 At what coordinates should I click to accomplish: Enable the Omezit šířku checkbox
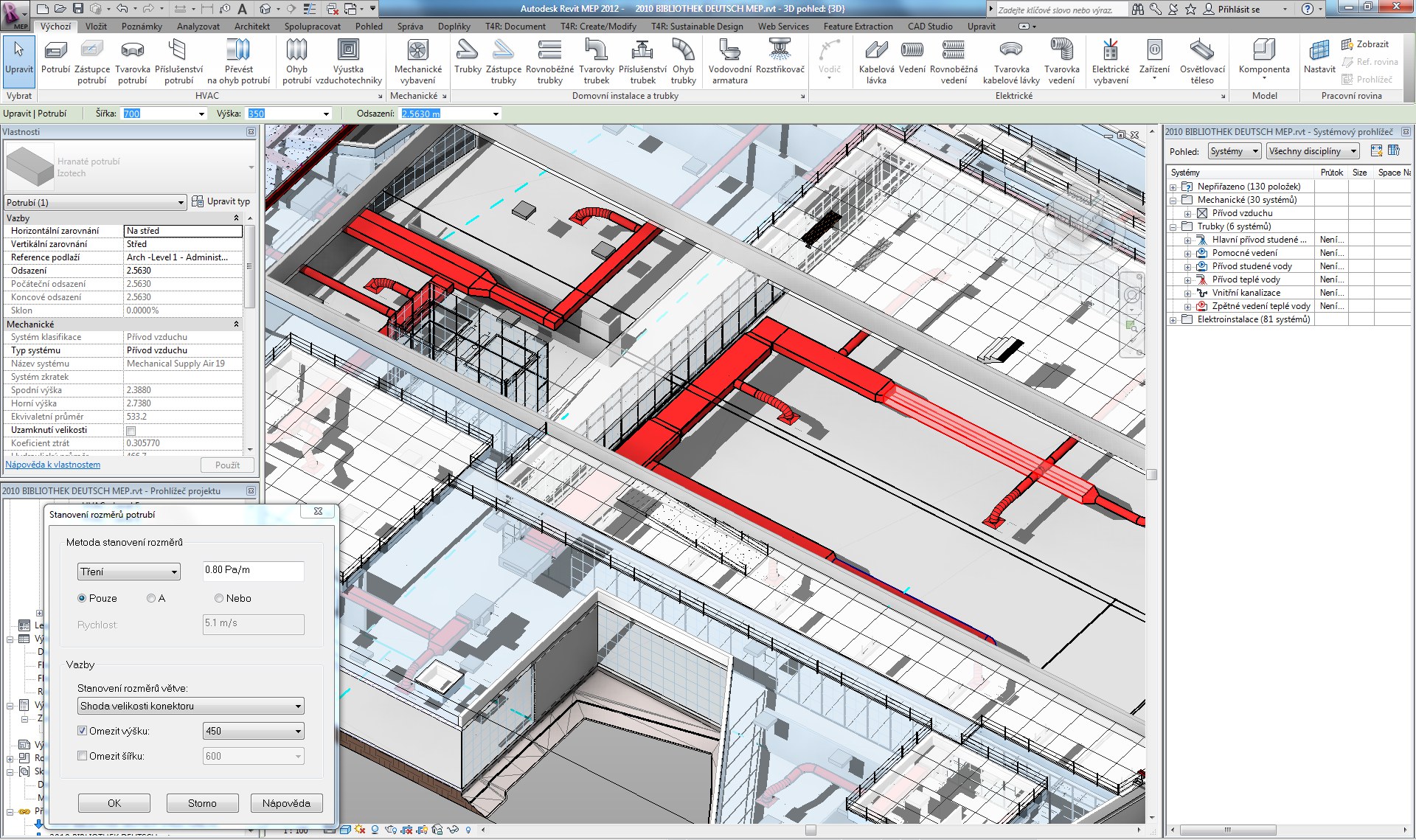point(83,756)
